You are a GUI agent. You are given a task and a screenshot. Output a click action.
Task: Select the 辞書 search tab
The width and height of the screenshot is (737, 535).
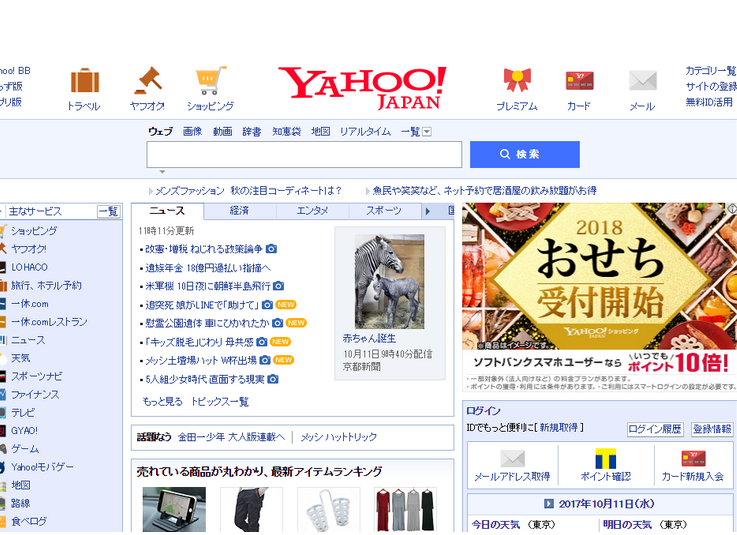tap(252, 132)
